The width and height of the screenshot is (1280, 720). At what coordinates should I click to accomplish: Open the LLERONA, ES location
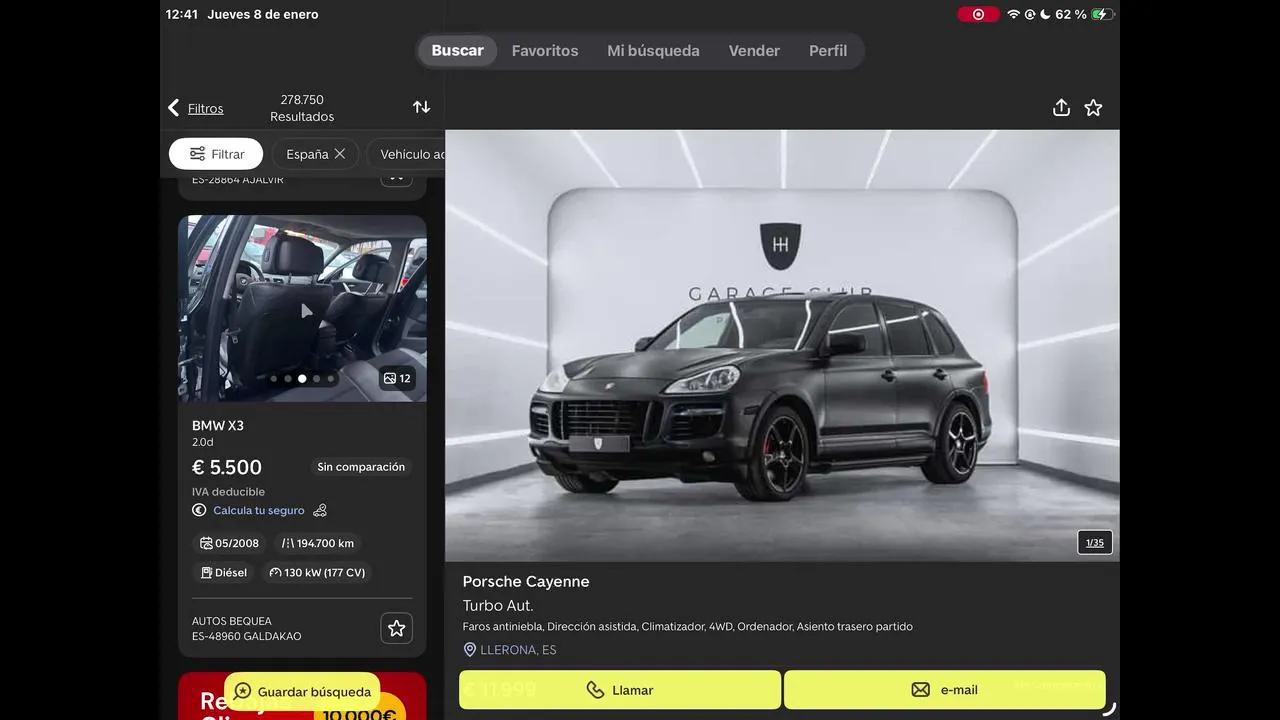point(510,650)
